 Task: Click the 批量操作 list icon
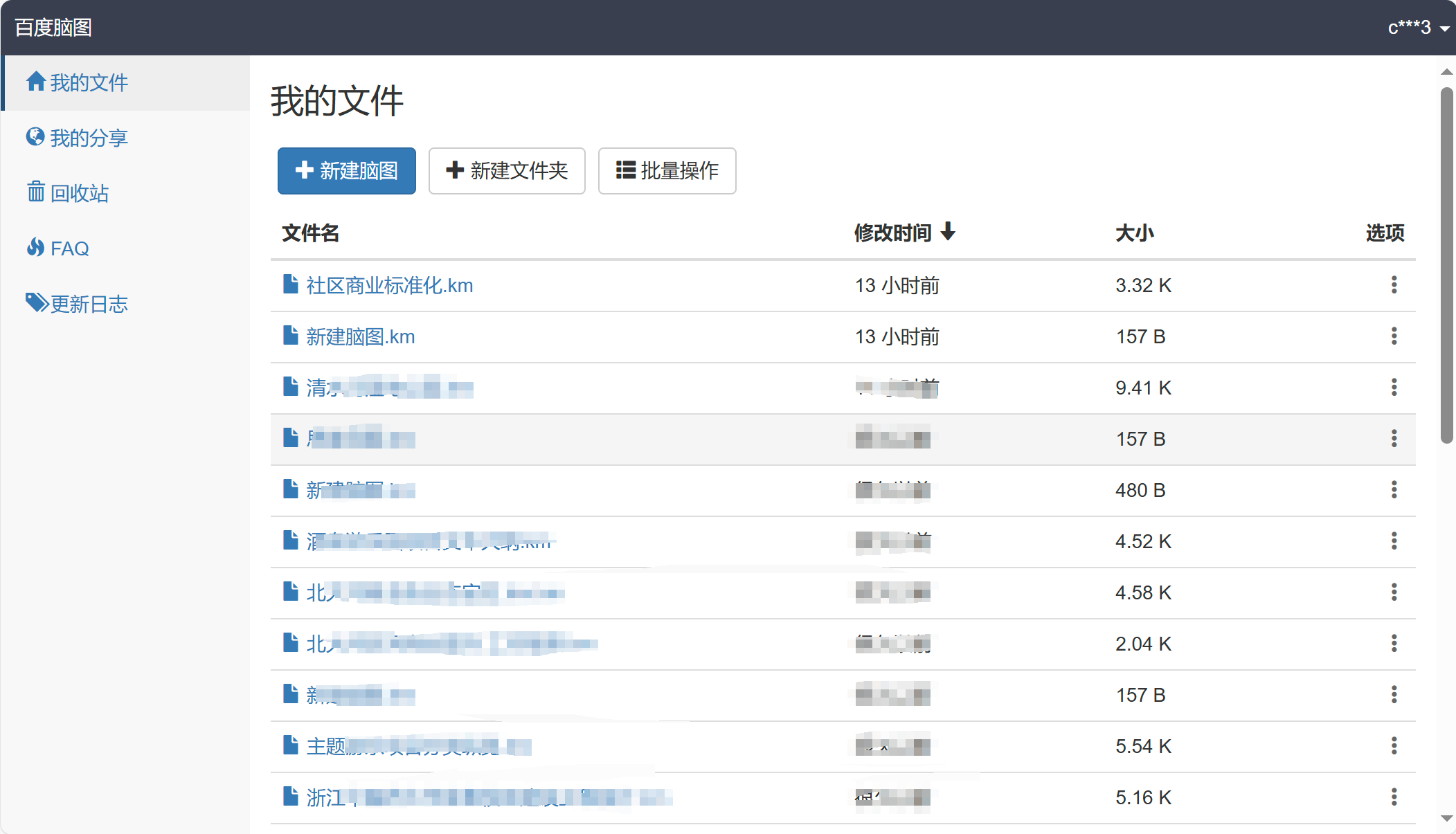pos(625,171)
